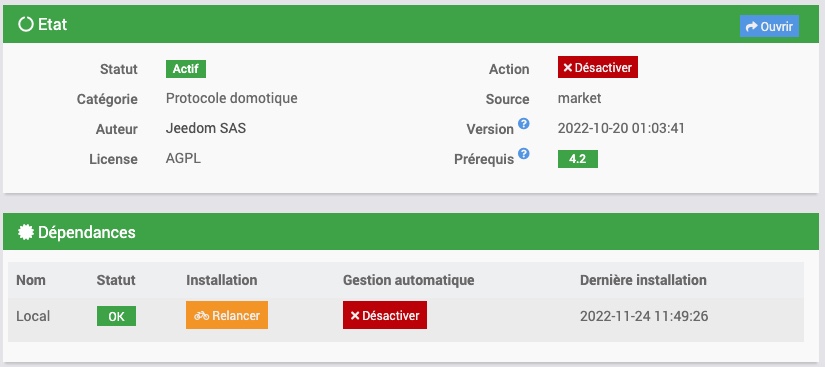The image size is (825, 367).
Task: Select the Local dependency row name
Action: coord(33,317)
